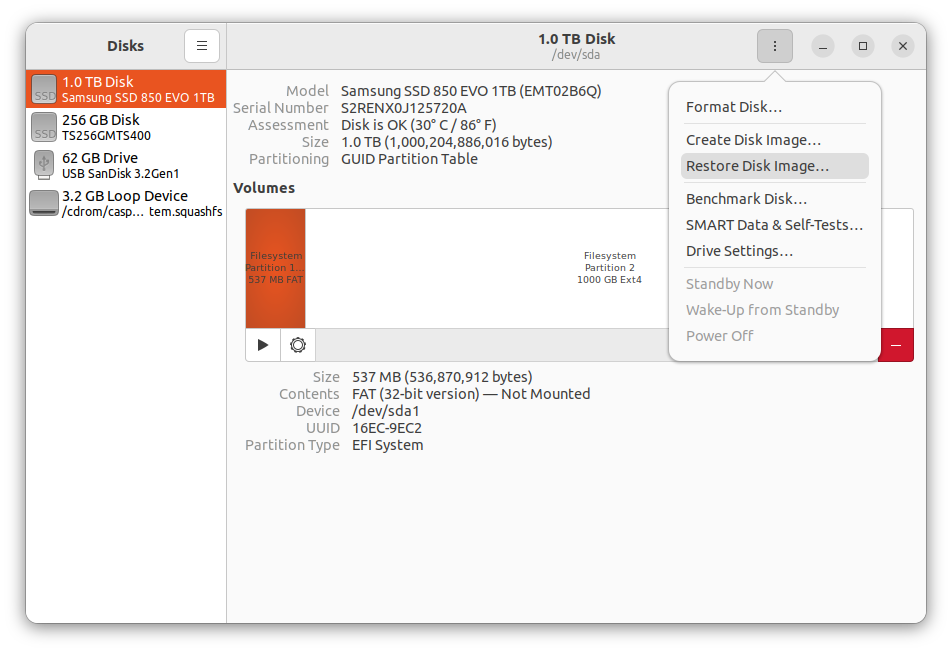Open the three-dot drive actions menu

[x=775, y=46]
